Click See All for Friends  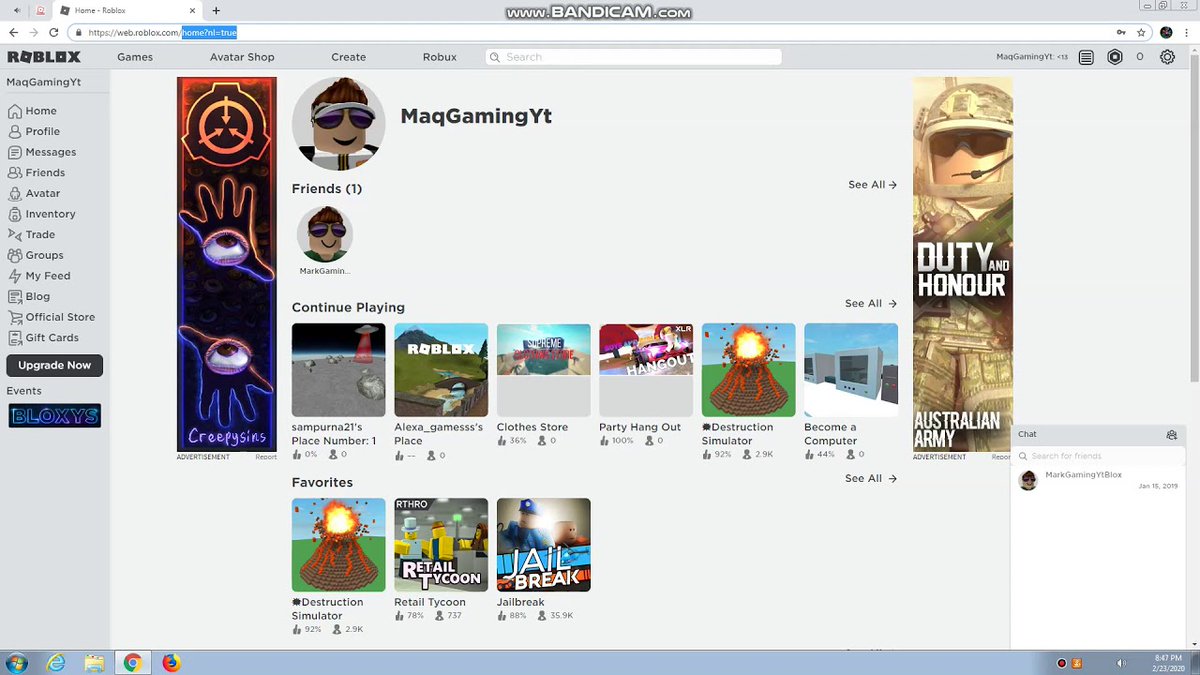click(872, 185)
